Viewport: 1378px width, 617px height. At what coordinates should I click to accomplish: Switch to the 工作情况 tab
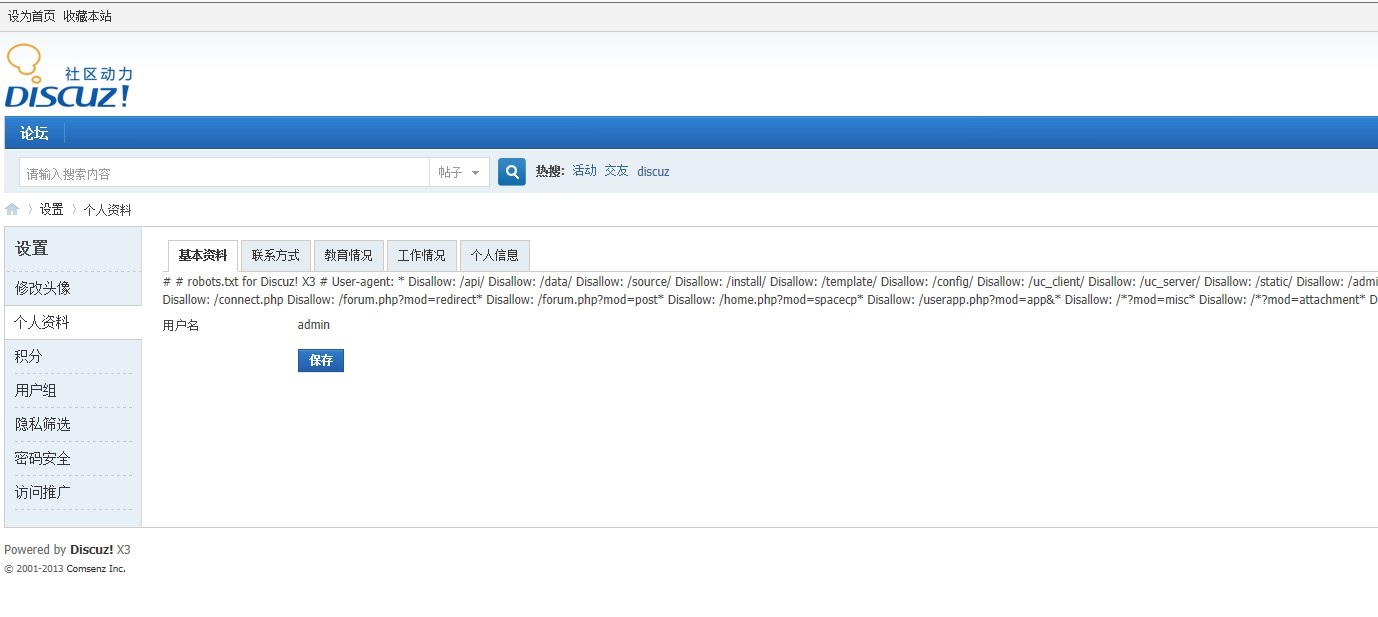(x=422, y=255)
